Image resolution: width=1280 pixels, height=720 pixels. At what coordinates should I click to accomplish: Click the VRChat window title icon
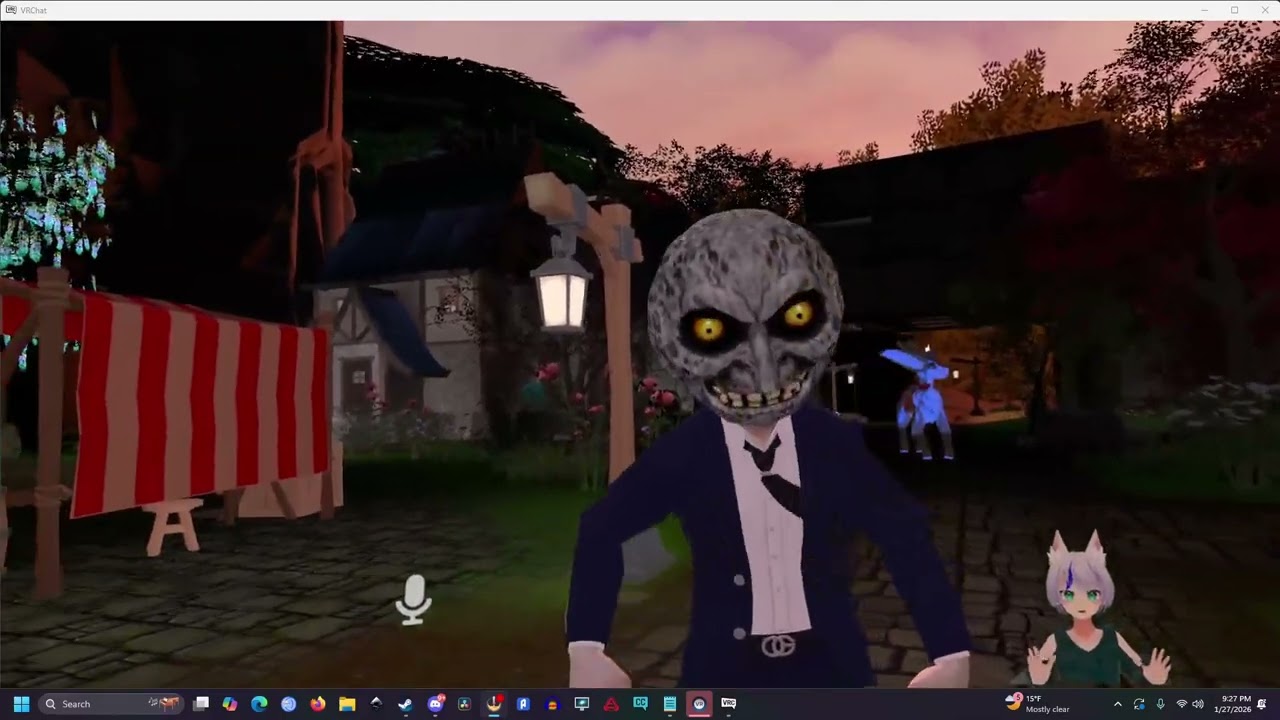coord(10,10)
